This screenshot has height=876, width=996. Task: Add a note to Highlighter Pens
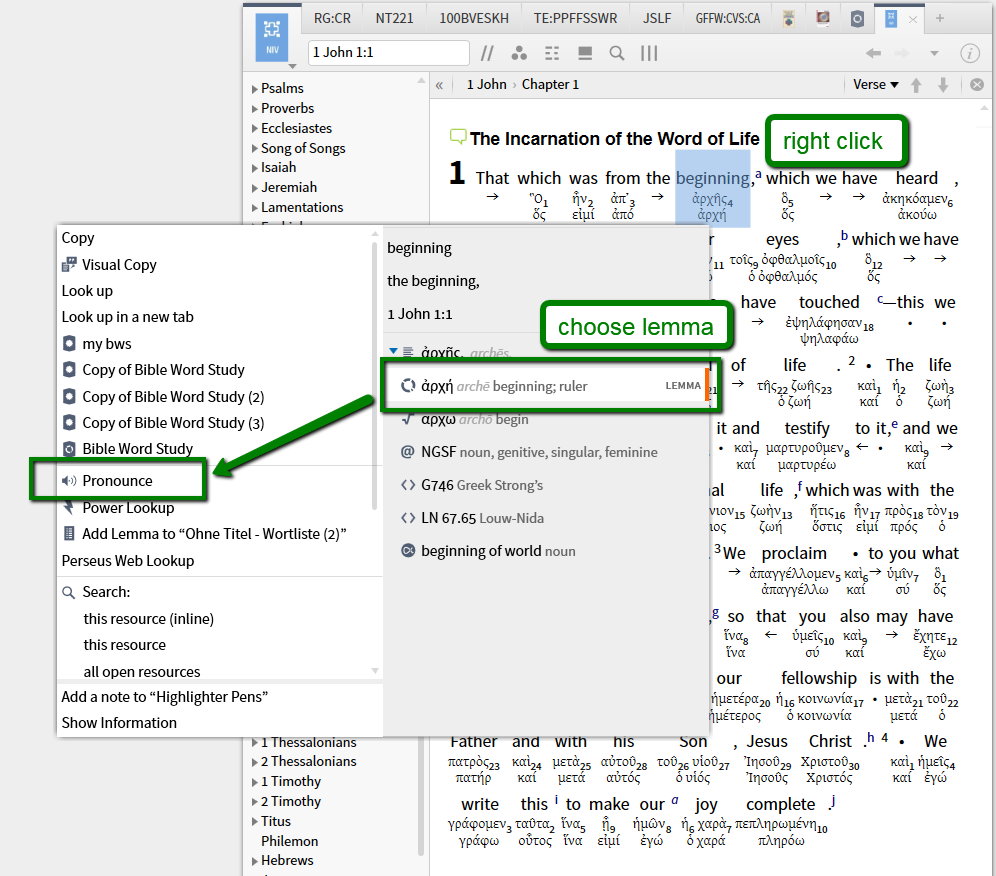pos(165,697)
